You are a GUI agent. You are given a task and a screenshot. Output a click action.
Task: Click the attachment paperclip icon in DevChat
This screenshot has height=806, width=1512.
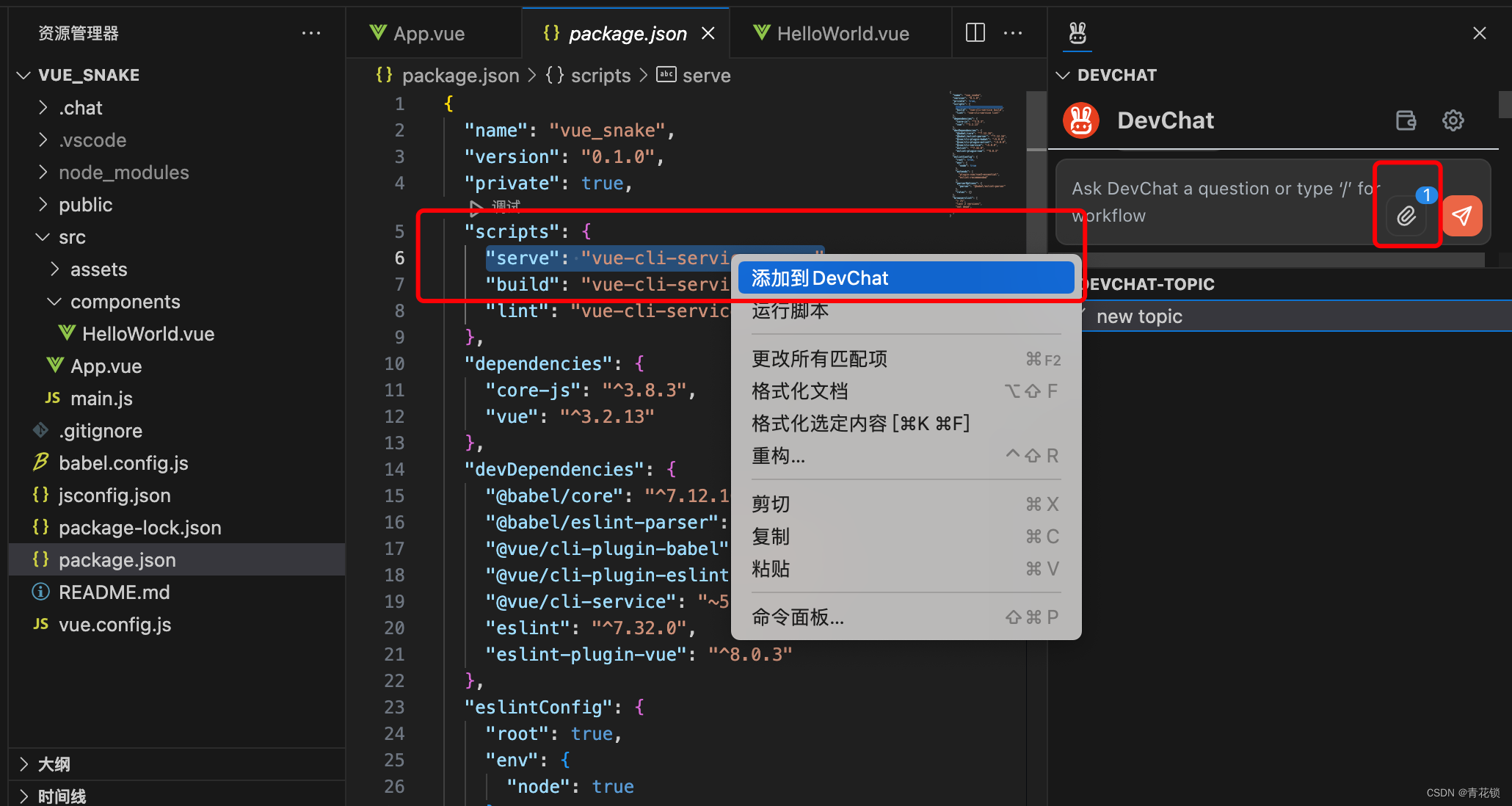click(1406, 216)
